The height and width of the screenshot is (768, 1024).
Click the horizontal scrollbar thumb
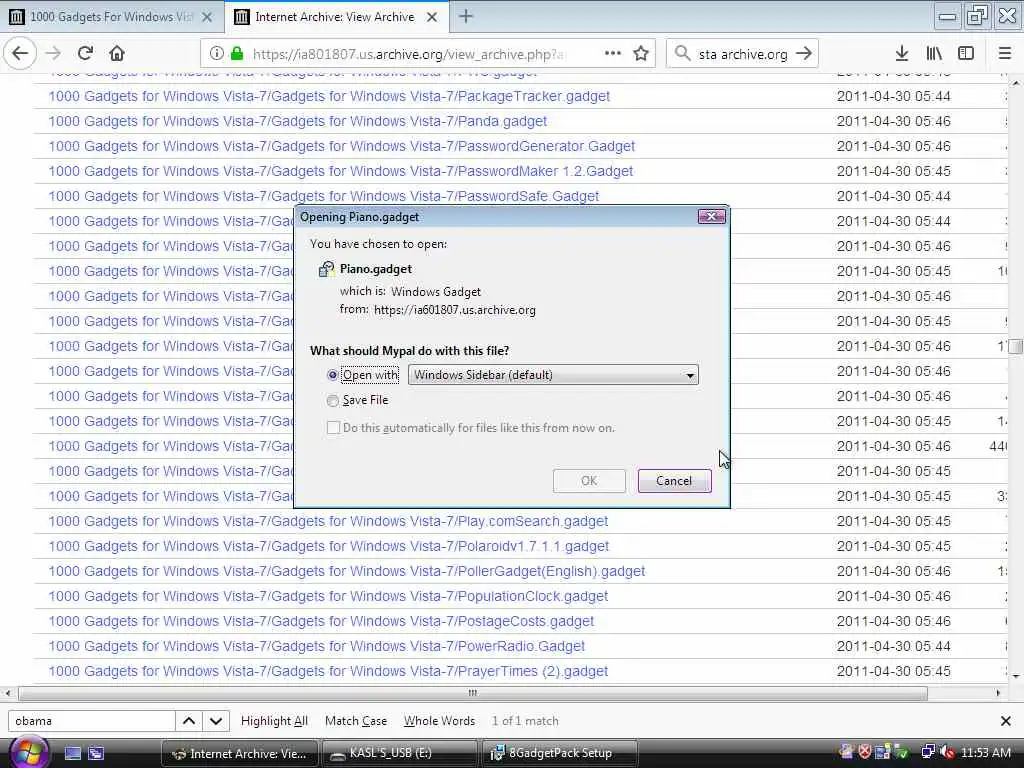coord(473,693)
